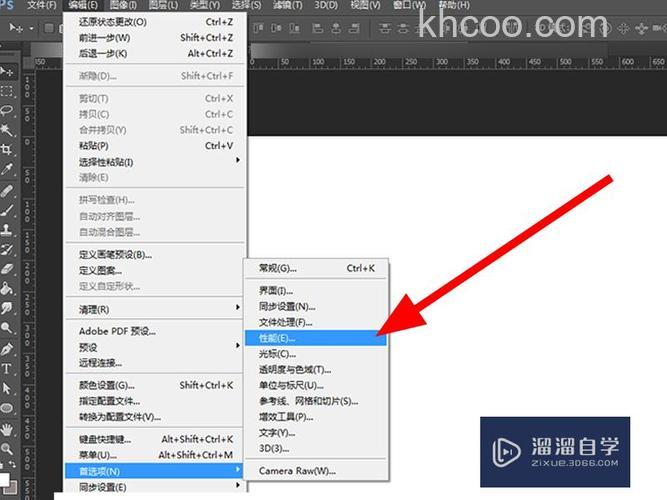
Task: Open the 窗口(W) menu
Action: 409,6
